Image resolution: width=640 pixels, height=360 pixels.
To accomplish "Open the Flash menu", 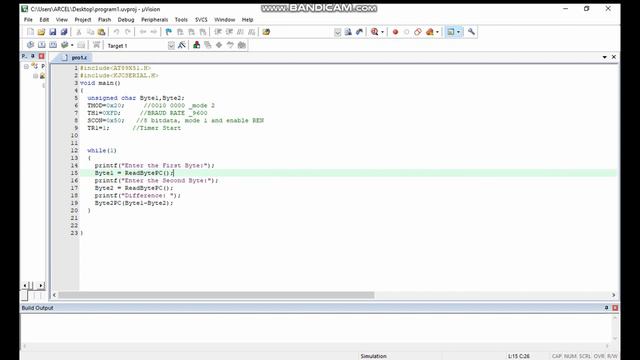I will coord(104,20).
